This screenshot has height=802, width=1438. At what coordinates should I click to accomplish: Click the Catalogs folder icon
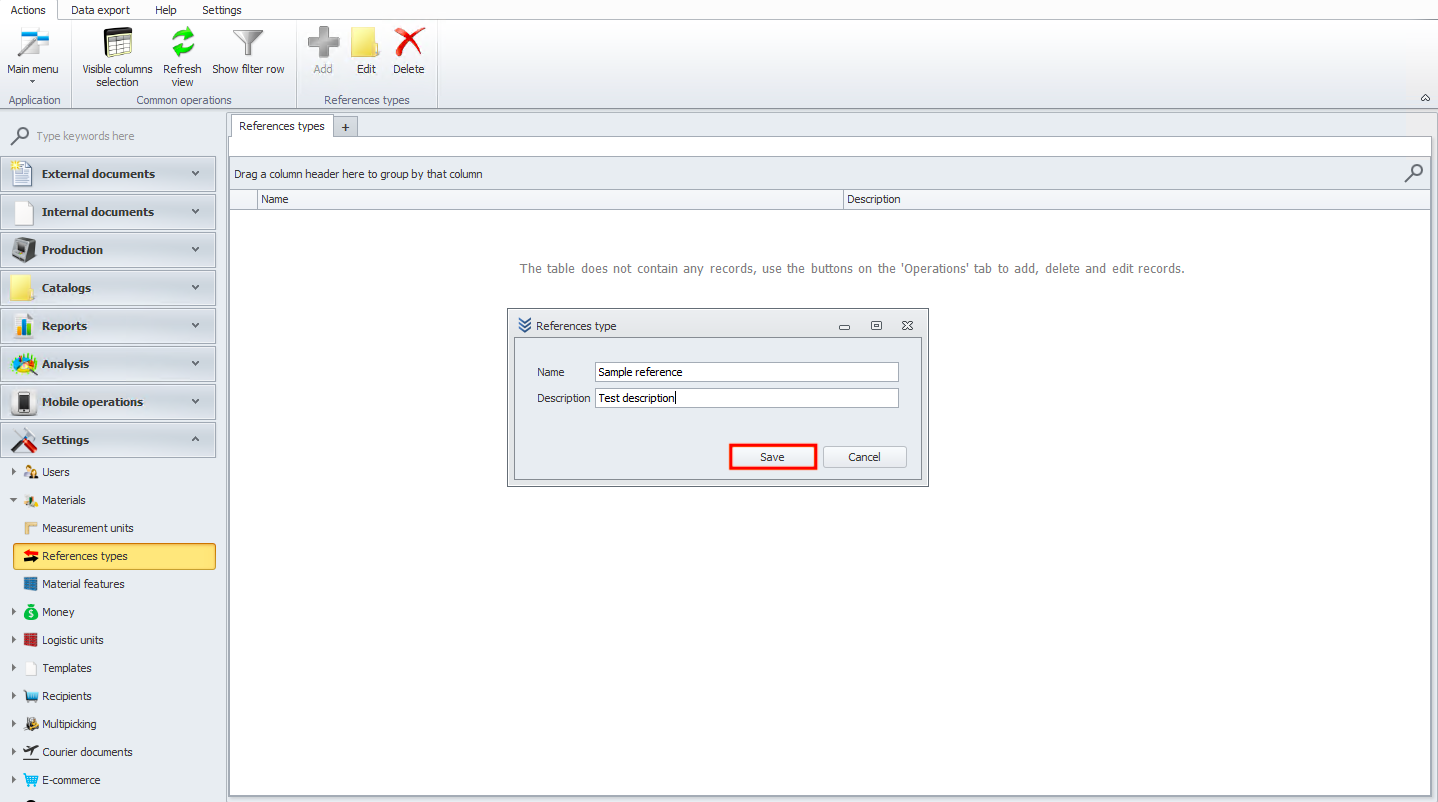click(22, 287)
